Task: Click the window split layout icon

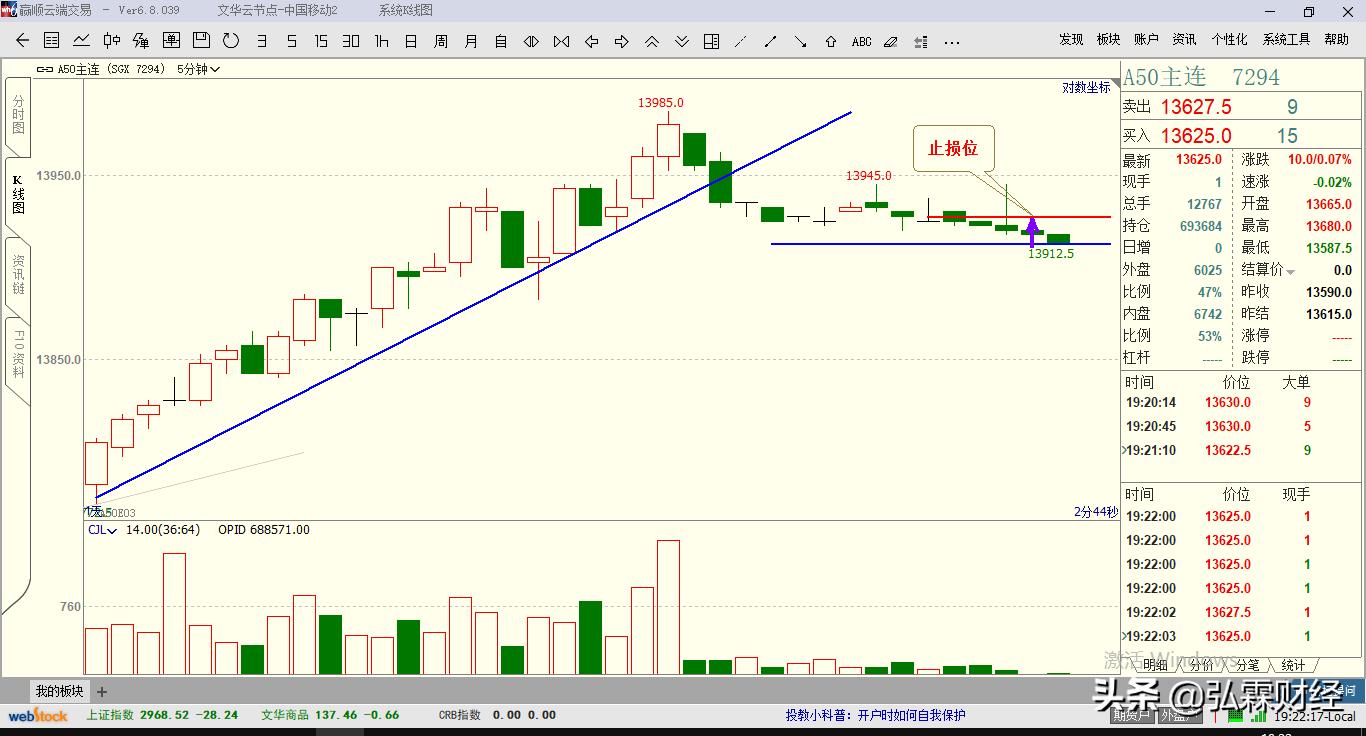Action: click(x=711, y=41)
